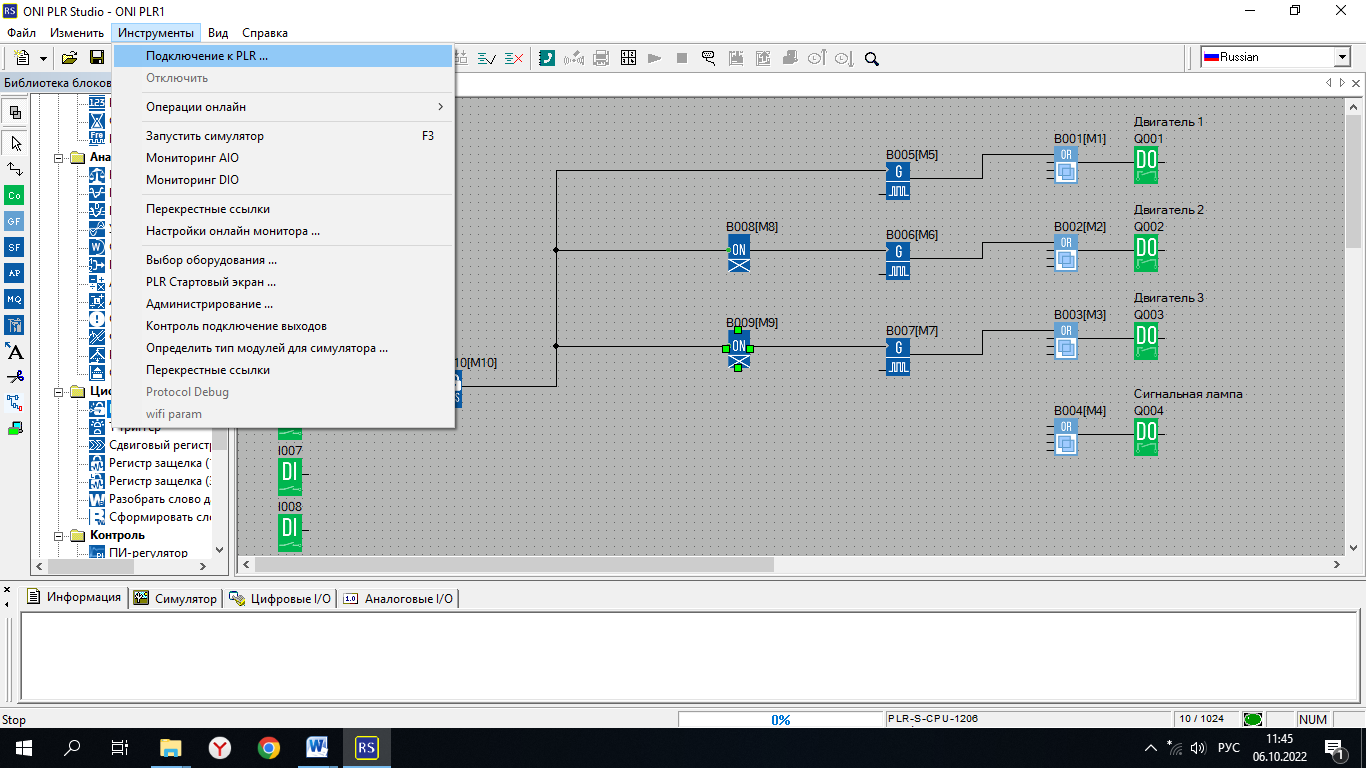Select output Q001 Двигатель 1 block

1146,165
